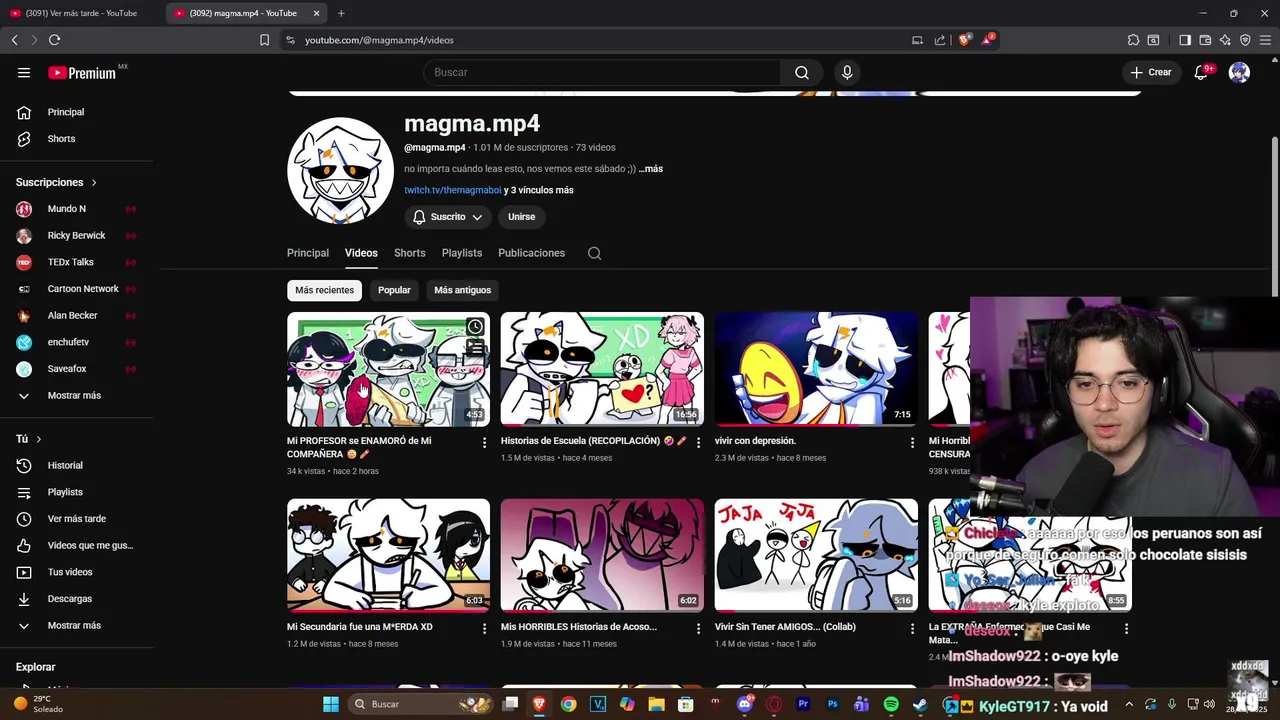Open the YouTube hamburger guide menu
The image size is (1280, 720).
click(24, 72)
